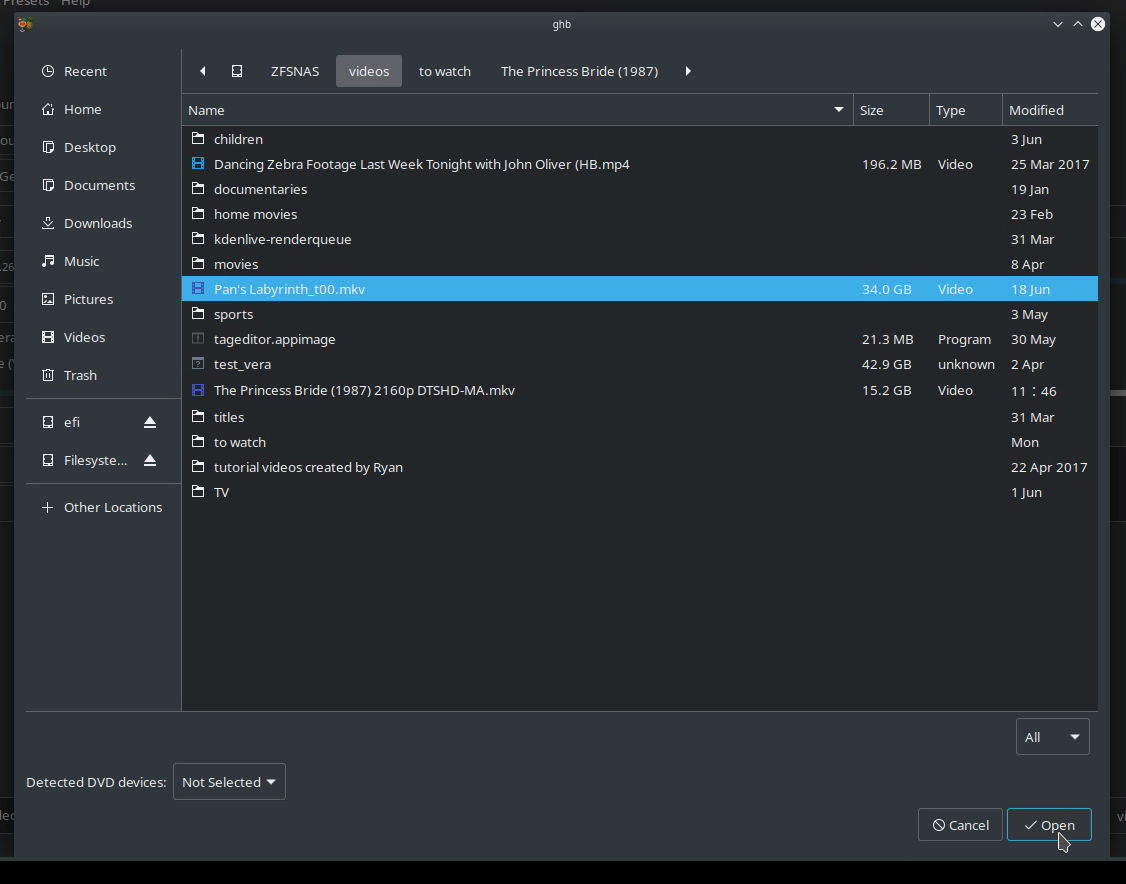
Task: Sort the list by Name column
Action: pyautogui.click(x=517, y=110)
